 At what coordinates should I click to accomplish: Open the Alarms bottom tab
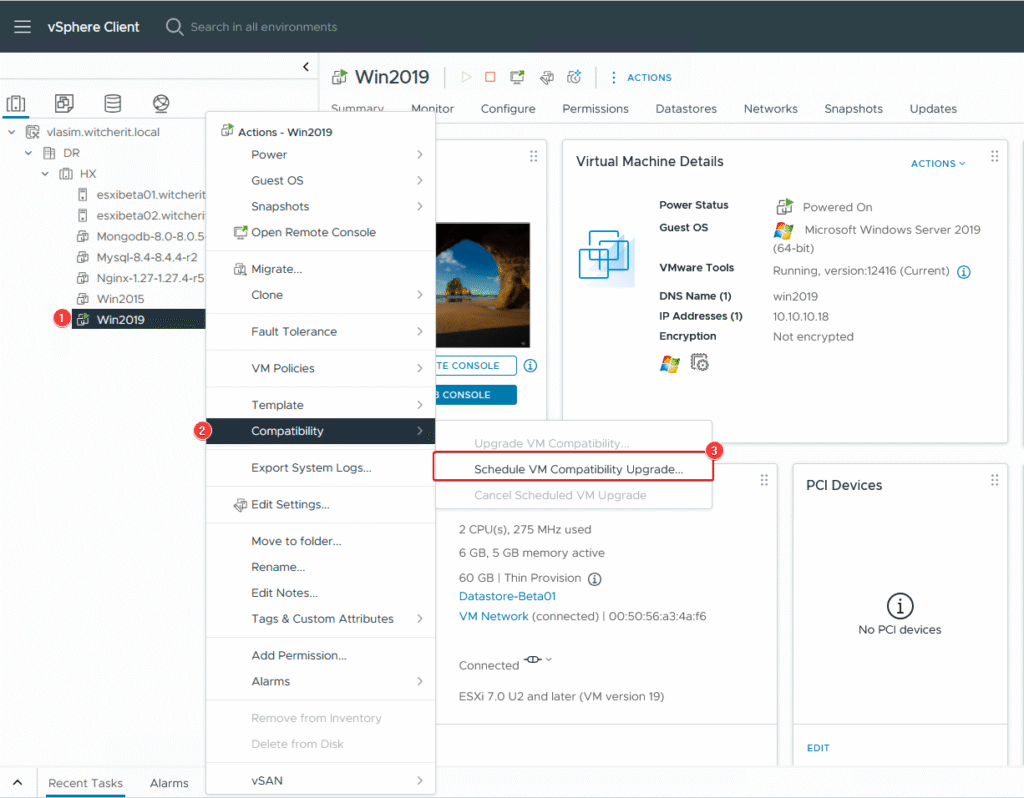click(x=169, y=782)
